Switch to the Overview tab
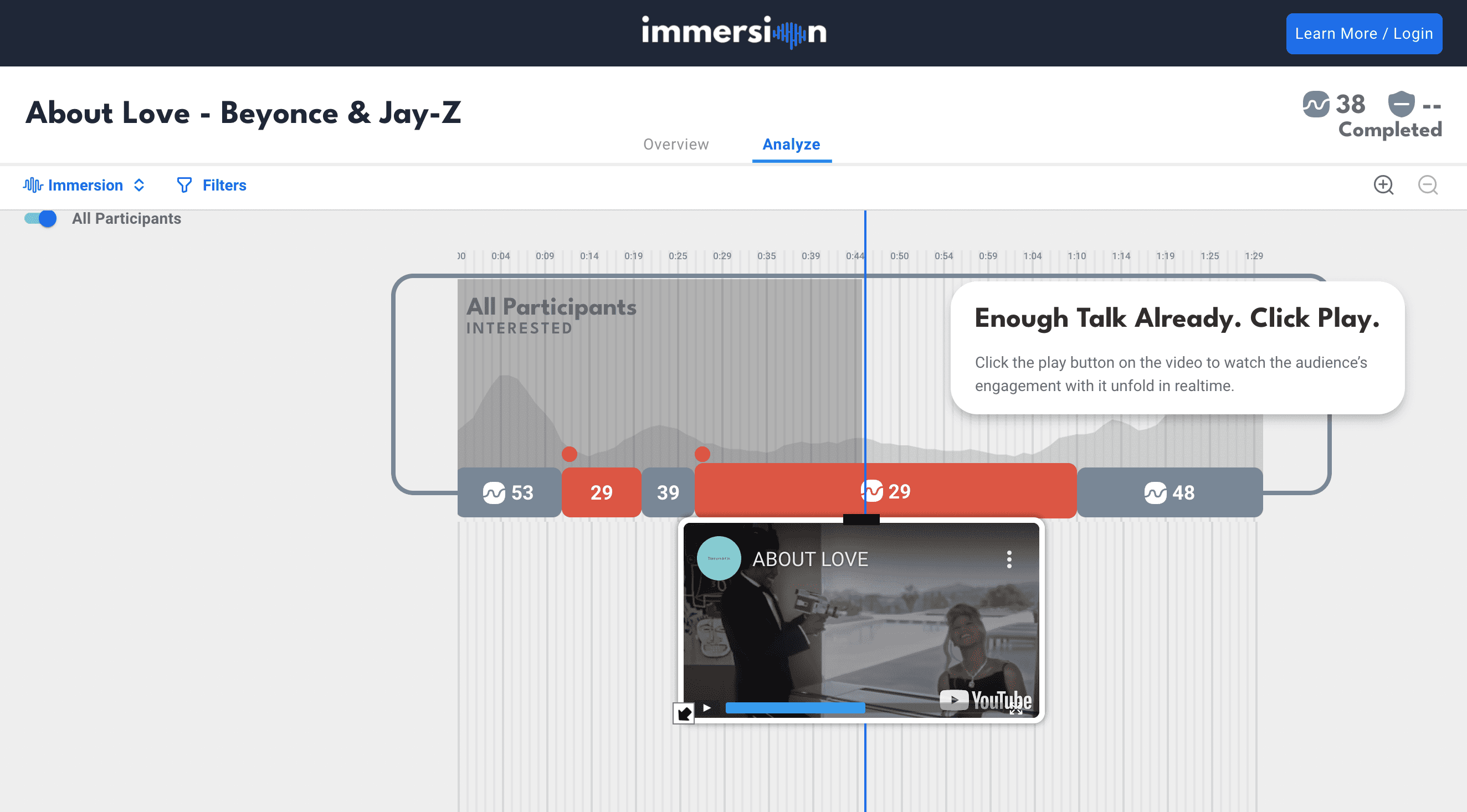This screenshot has height=812, width=1467. coord(675,144)
